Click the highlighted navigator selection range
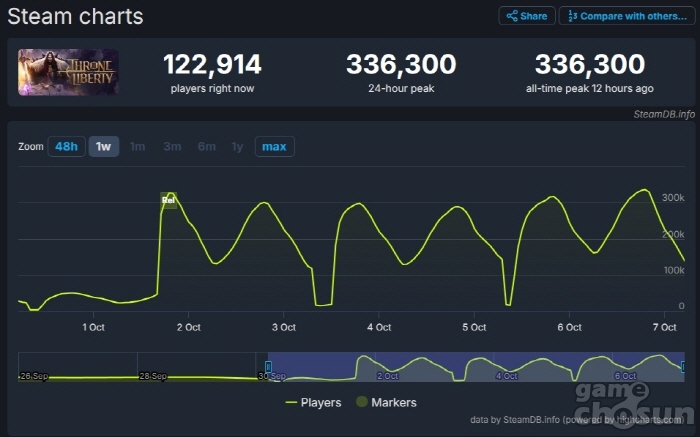The height and width of the screenshot is (437, 700). (x=476, y=367)
